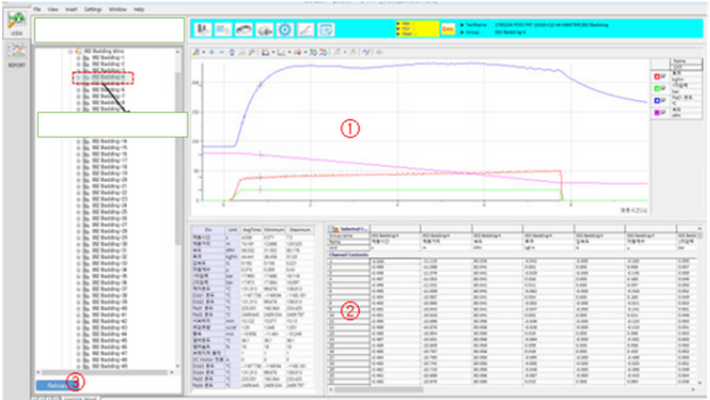Viewport: 710px width, 400px height.
Task: Click the gear settings icon in the cyan toolbar
Action: [284, 30]
